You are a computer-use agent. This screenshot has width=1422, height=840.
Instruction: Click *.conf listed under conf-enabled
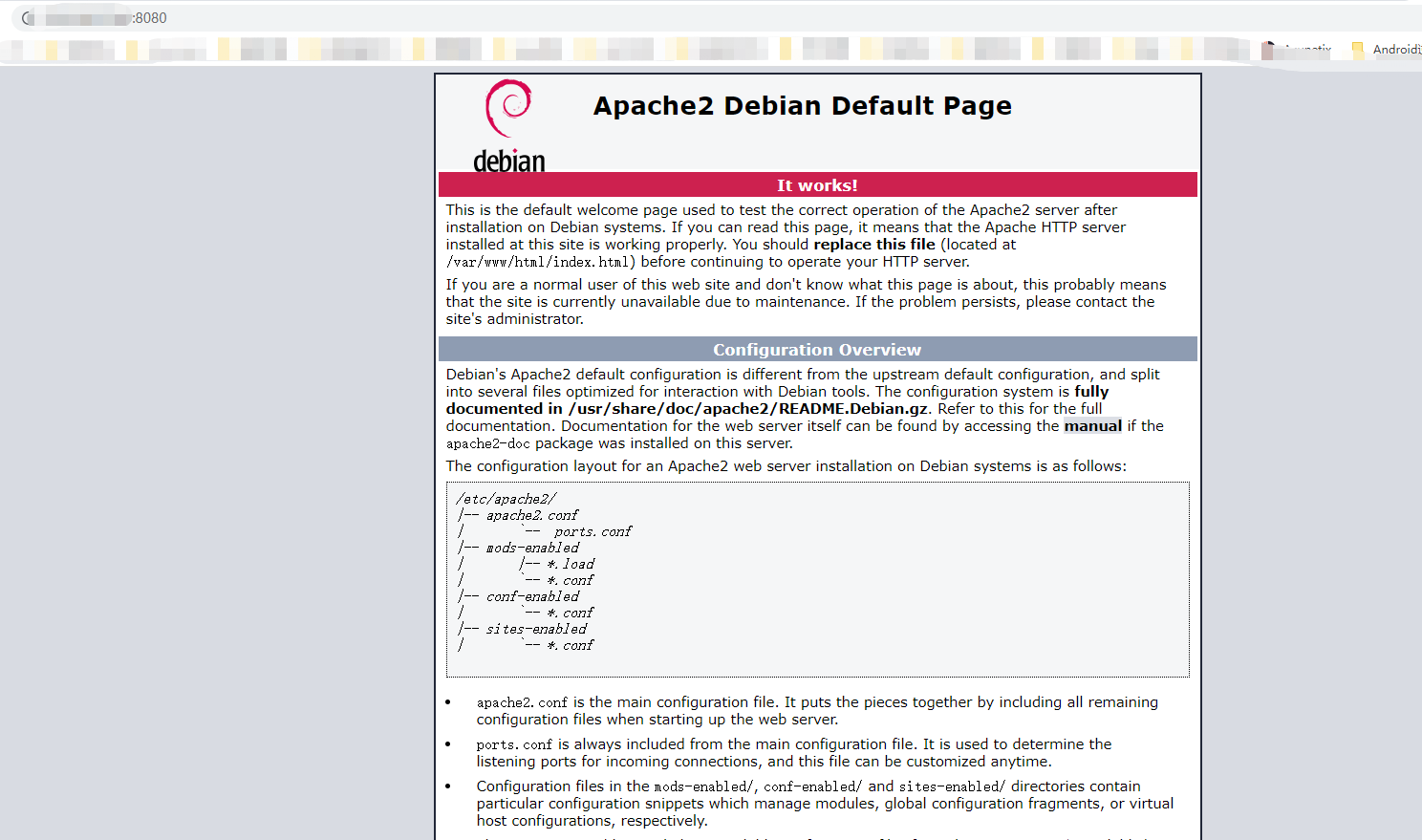click(571, 613)
